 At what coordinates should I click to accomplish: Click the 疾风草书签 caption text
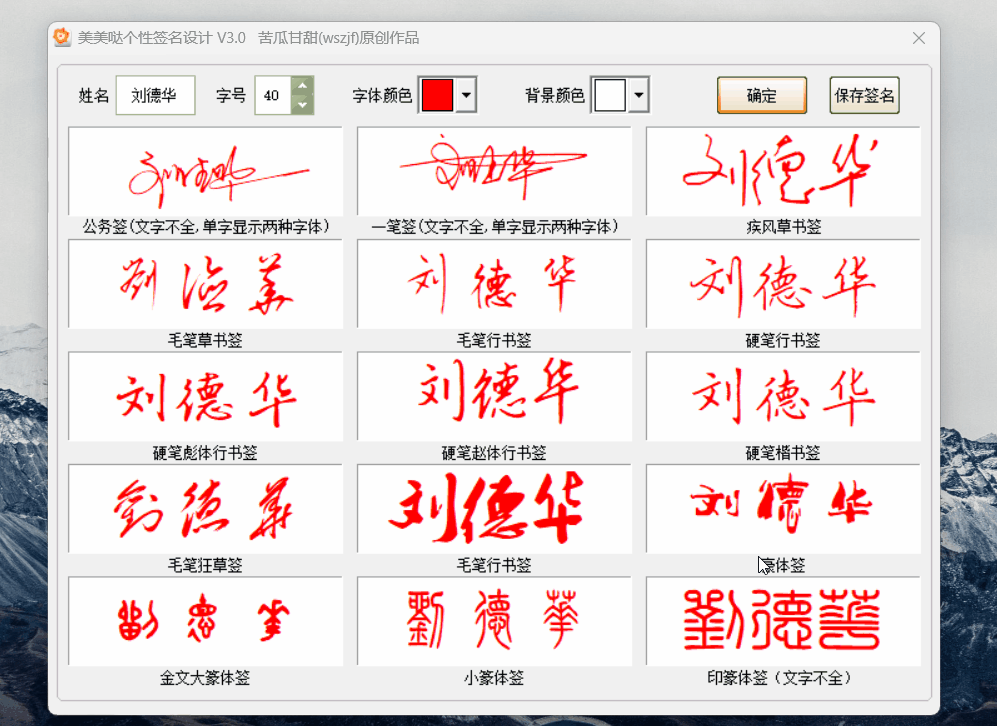point(783,227)
